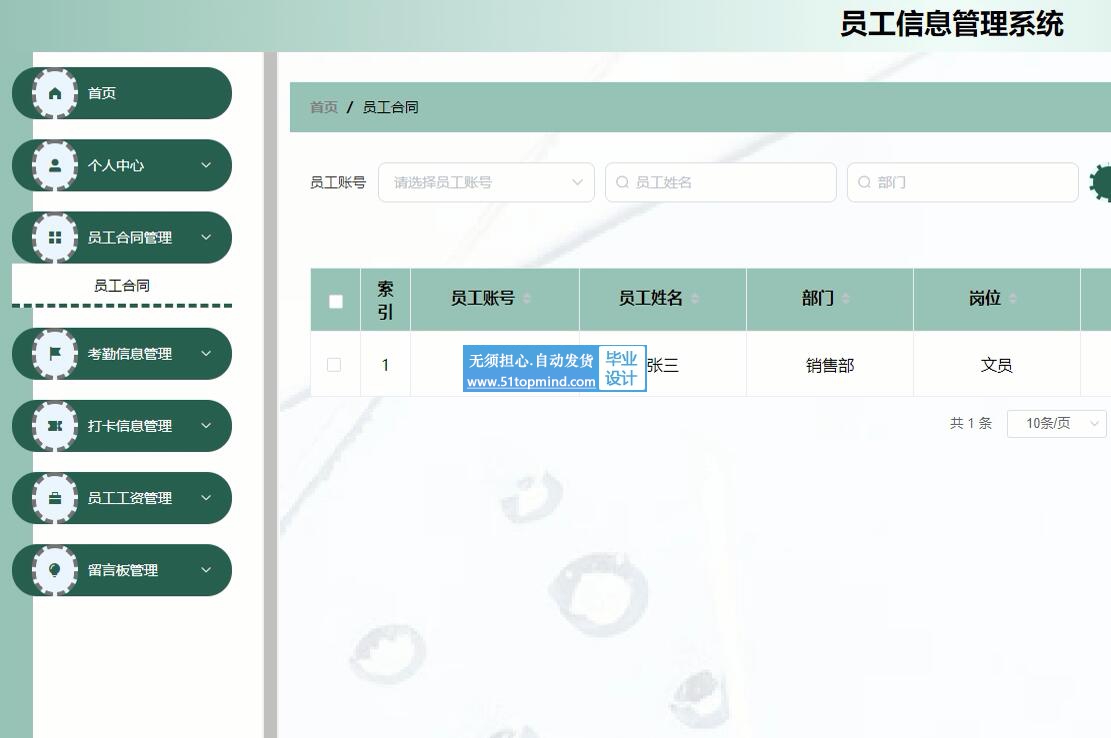Open the 留言板管理 menu label
Image resolution: width=1111 pixels, height=738 pixels.
pos(123,570)
